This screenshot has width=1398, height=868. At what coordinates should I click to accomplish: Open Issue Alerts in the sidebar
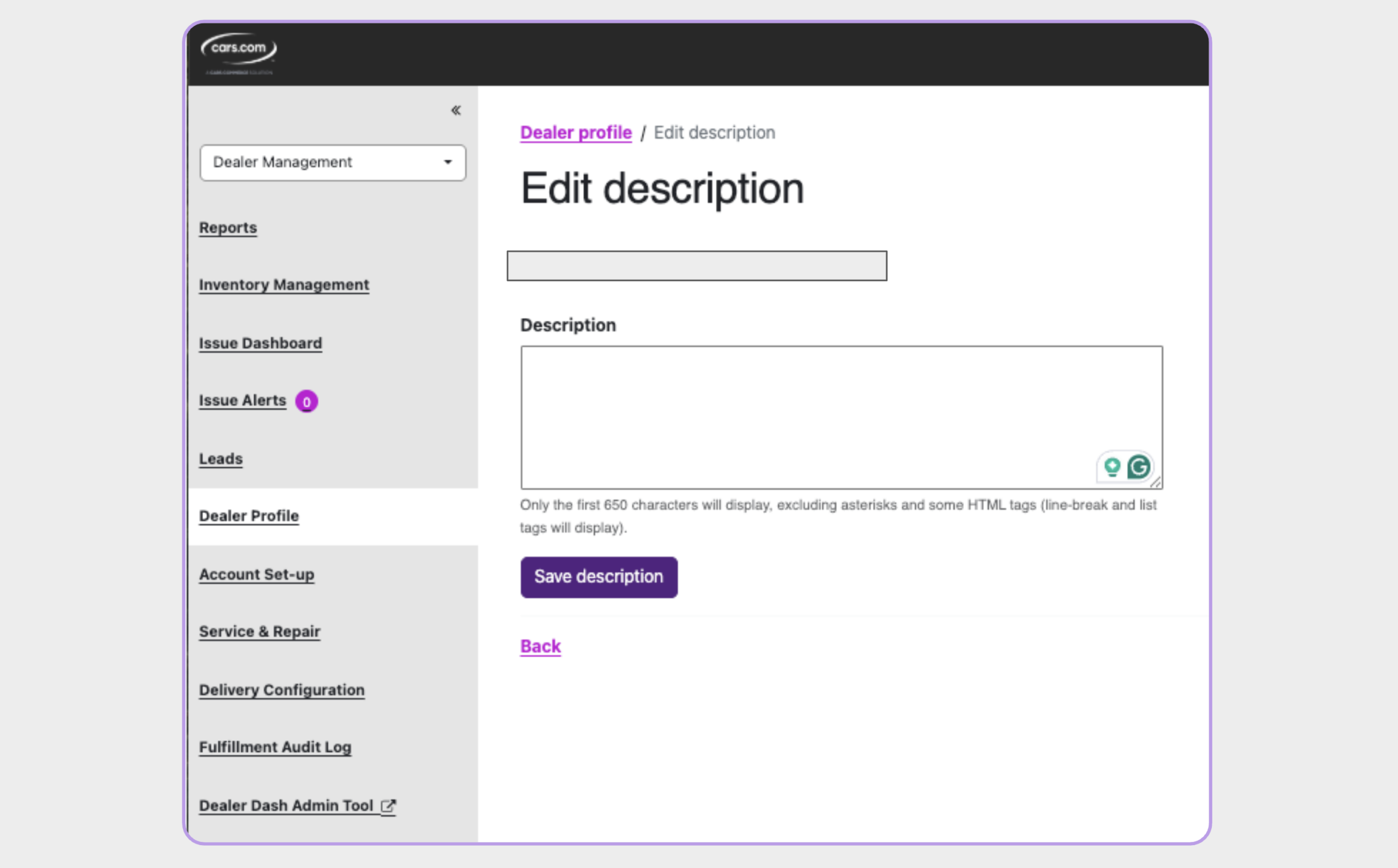point(242,400)
